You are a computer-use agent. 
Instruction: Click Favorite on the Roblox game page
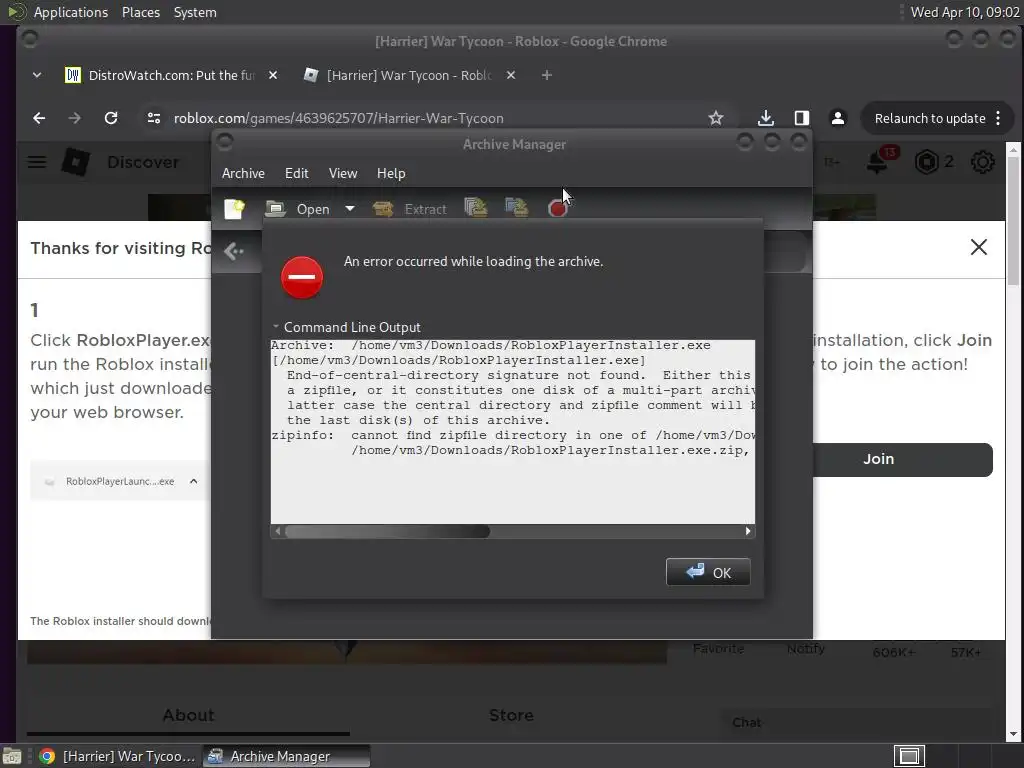pos(718,648)
